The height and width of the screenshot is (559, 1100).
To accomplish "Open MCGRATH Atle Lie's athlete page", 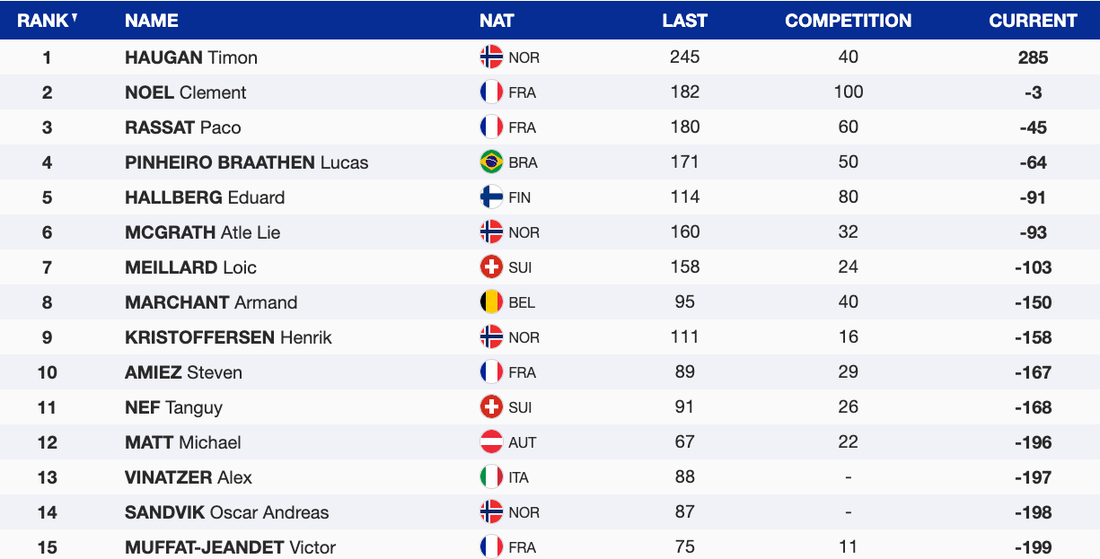I will [x=202, y=232].
